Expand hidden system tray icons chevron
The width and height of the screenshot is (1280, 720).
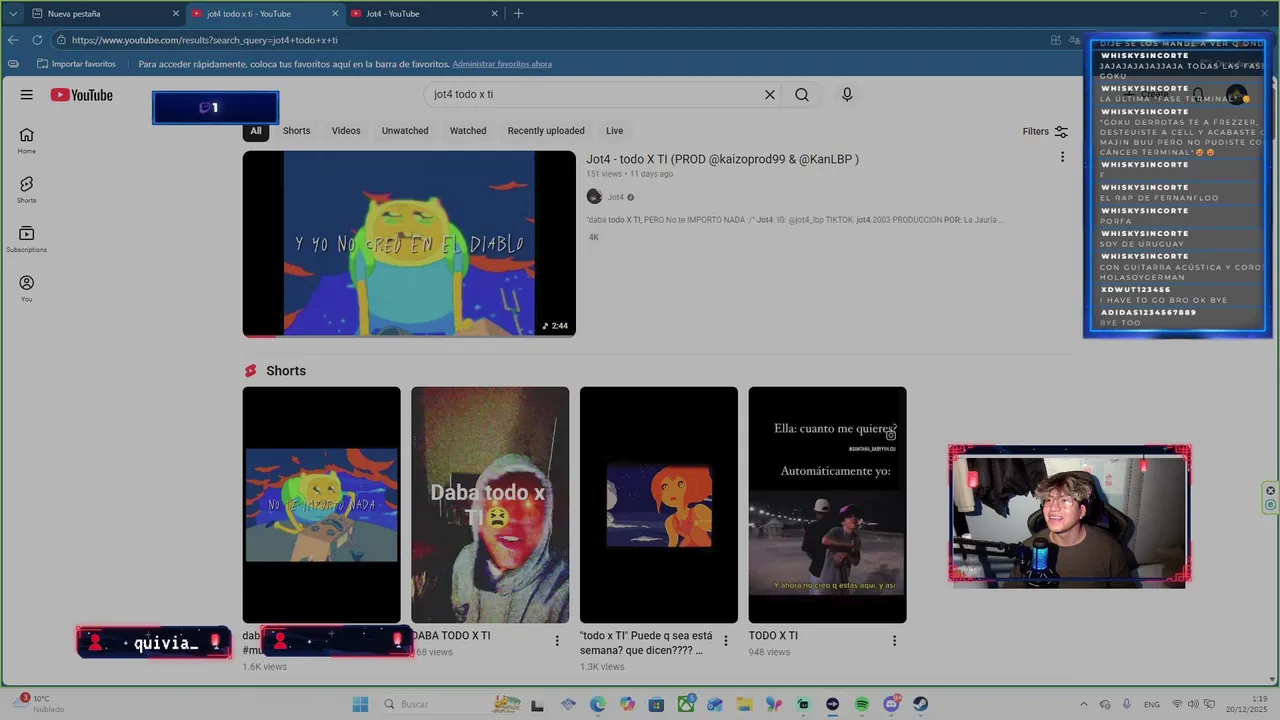1084,704
